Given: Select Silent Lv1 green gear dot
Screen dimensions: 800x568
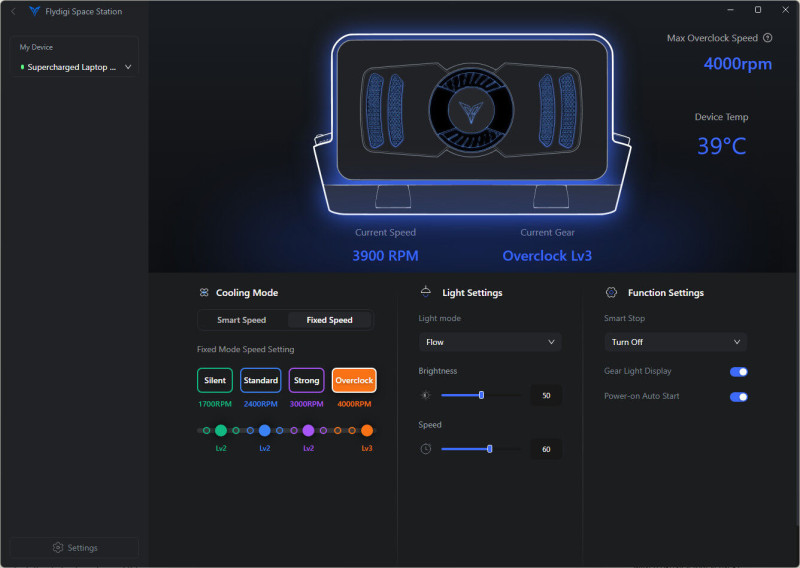Looking at the screenshot, I should click(206, 431).
